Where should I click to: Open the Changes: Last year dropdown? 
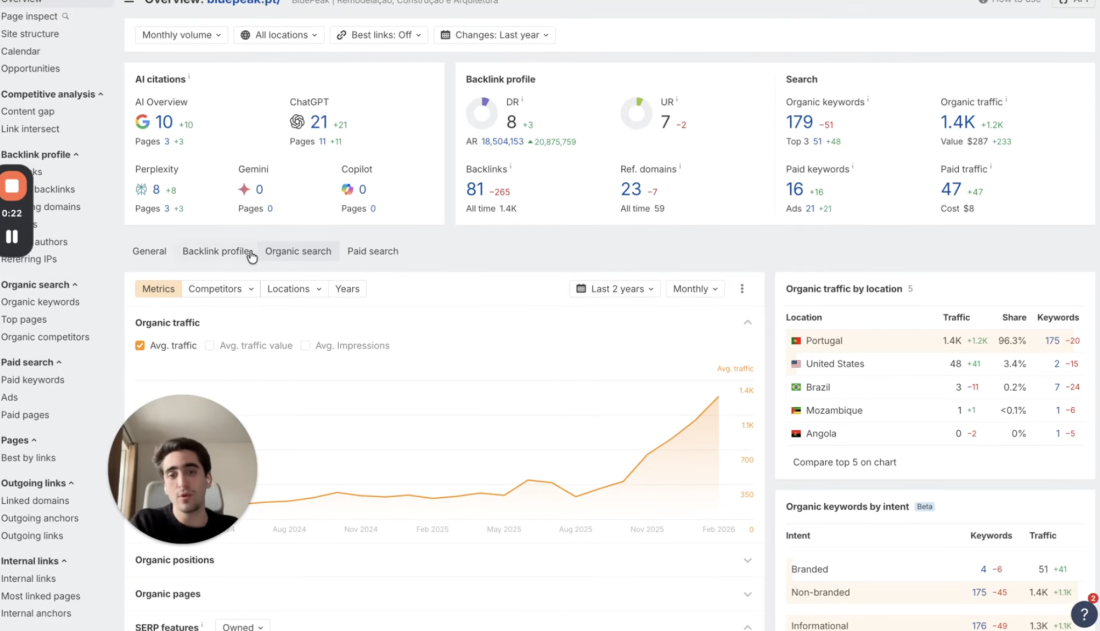tap(494, 34)
